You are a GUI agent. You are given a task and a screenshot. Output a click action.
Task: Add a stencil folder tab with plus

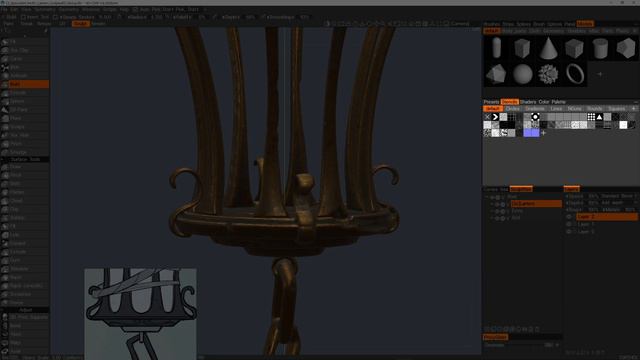[633, 109]
